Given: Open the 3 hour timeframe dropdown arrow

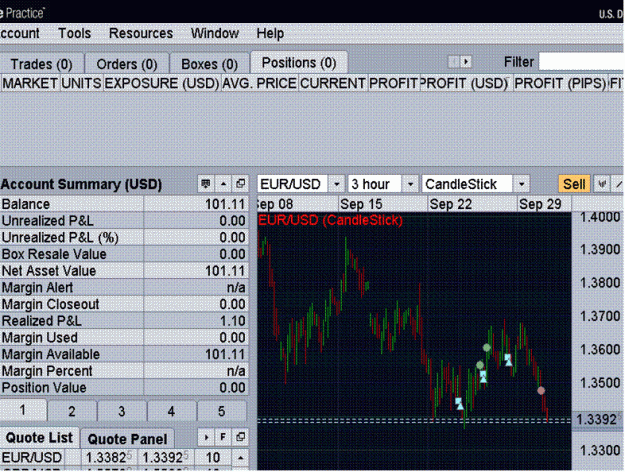Looking at the screenshot, I should point(410,184).
